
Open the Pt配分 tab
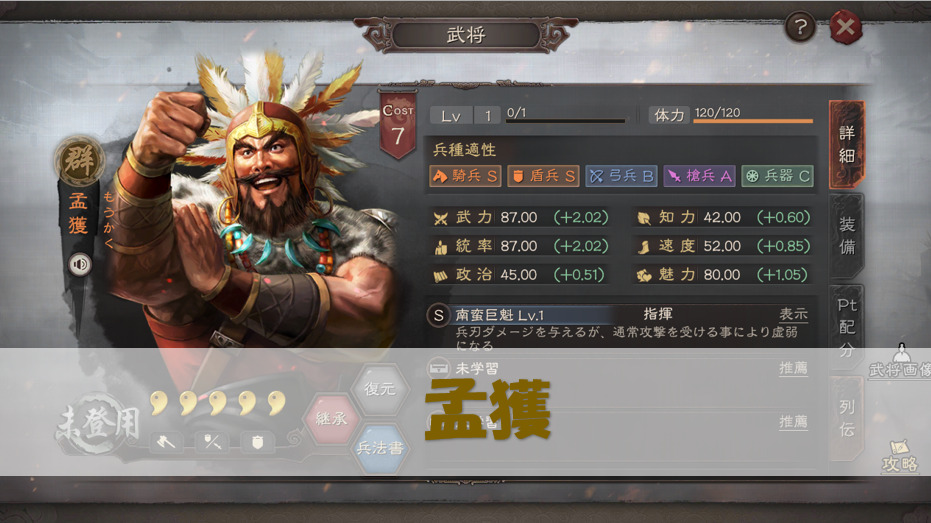tap(846, 328)
